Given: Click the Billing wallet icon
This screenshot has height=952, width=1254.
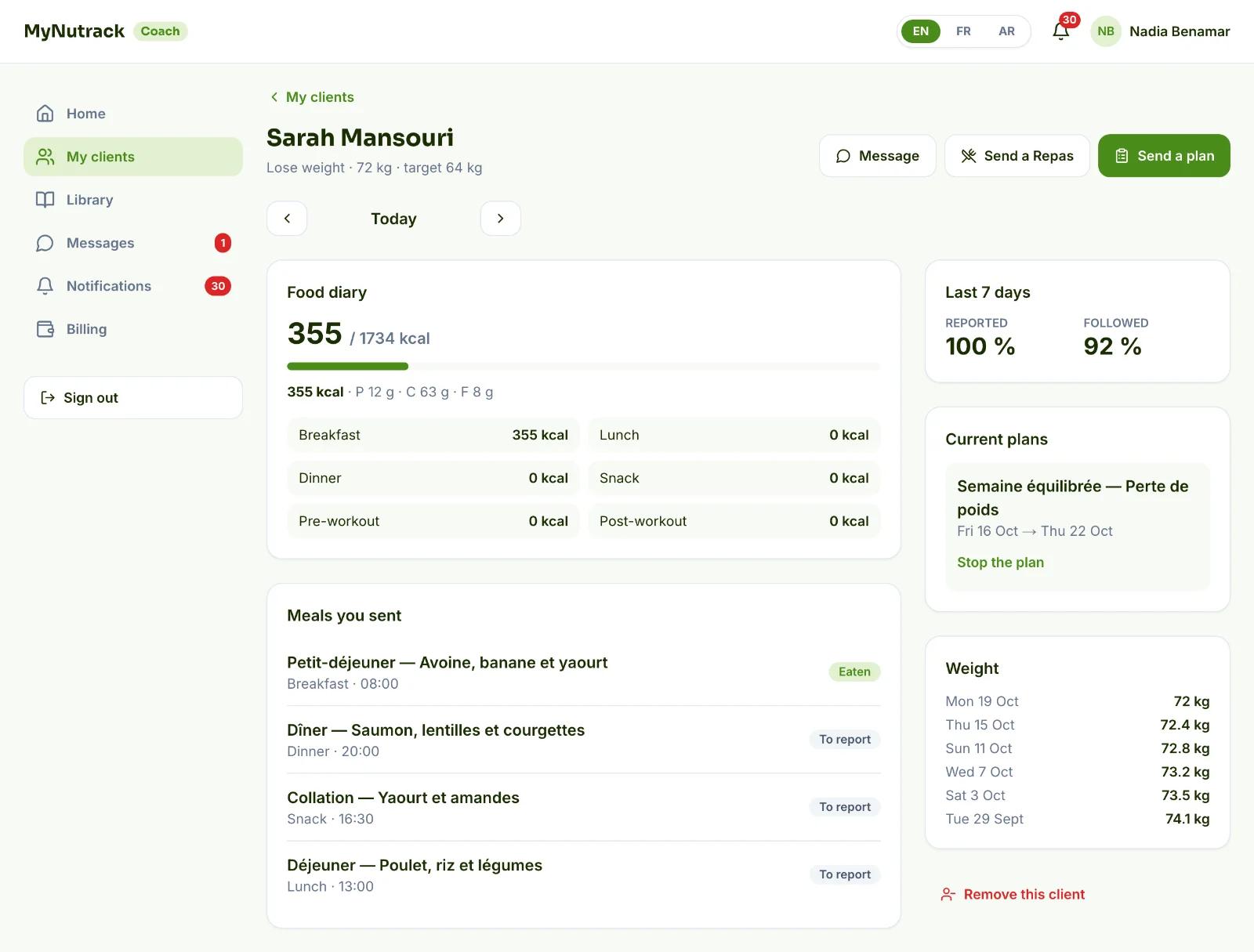Looking at the screenshot, I should coord(45,329).
